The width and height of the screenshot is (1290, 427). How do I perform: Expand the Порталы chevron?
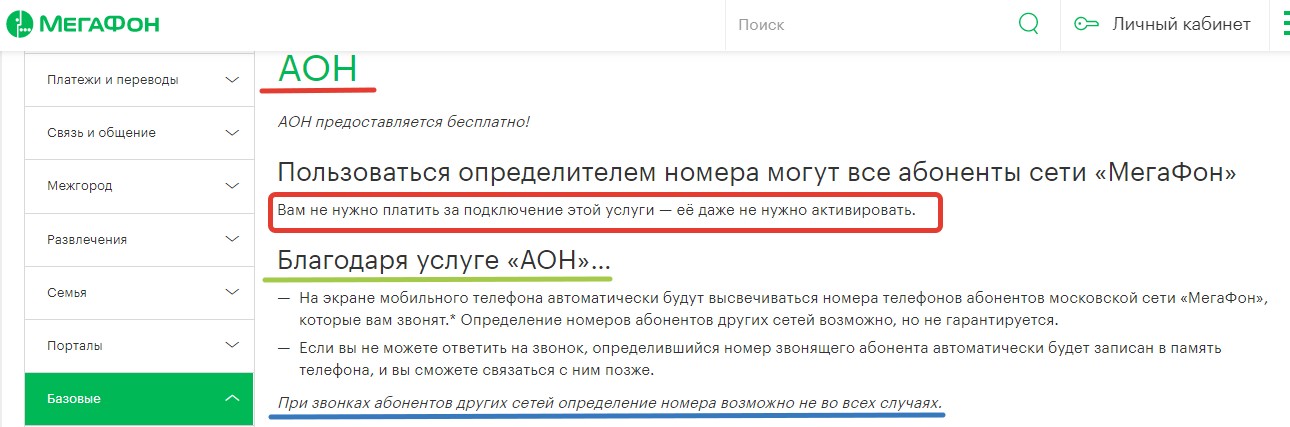point(232,345)
